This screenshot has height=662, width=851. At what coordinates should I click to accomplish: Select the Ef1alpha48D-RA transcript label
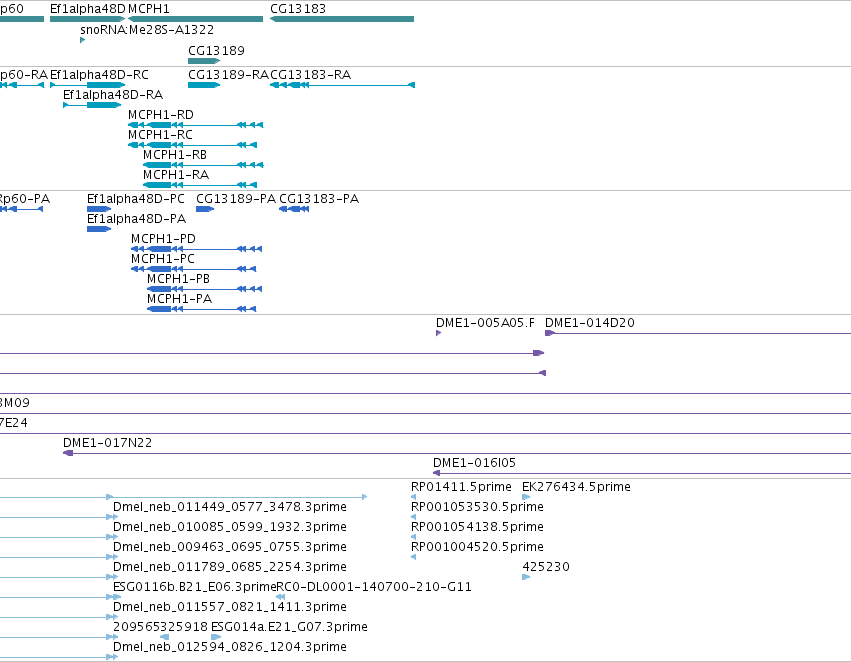(x=113, y=95)
